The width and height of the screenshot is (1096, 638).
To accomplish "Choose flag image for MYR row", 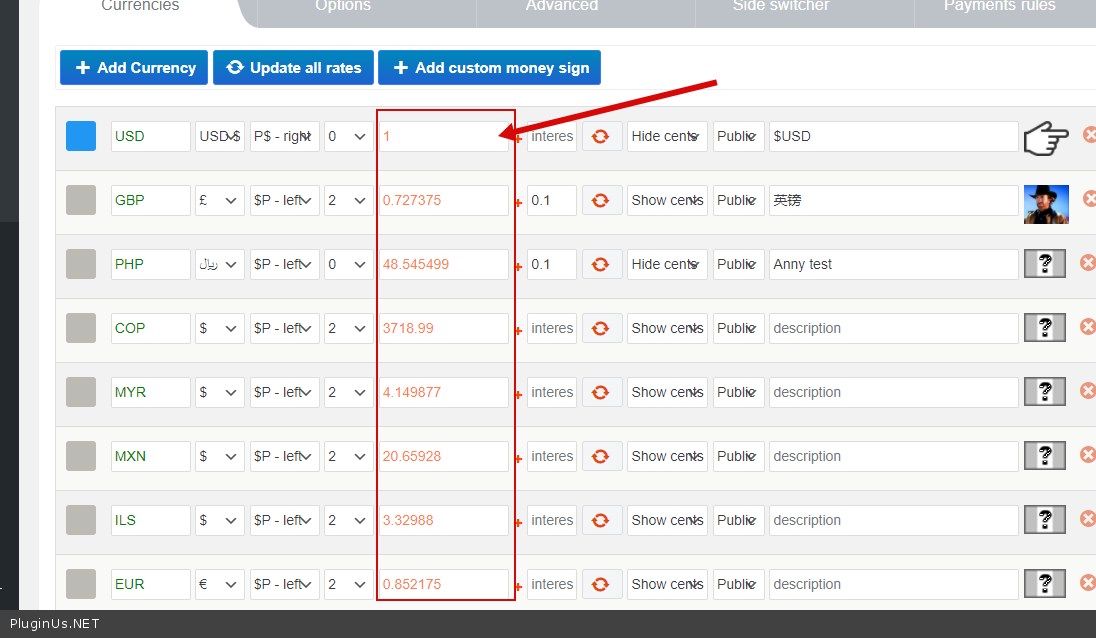I will coord(1045,392).
